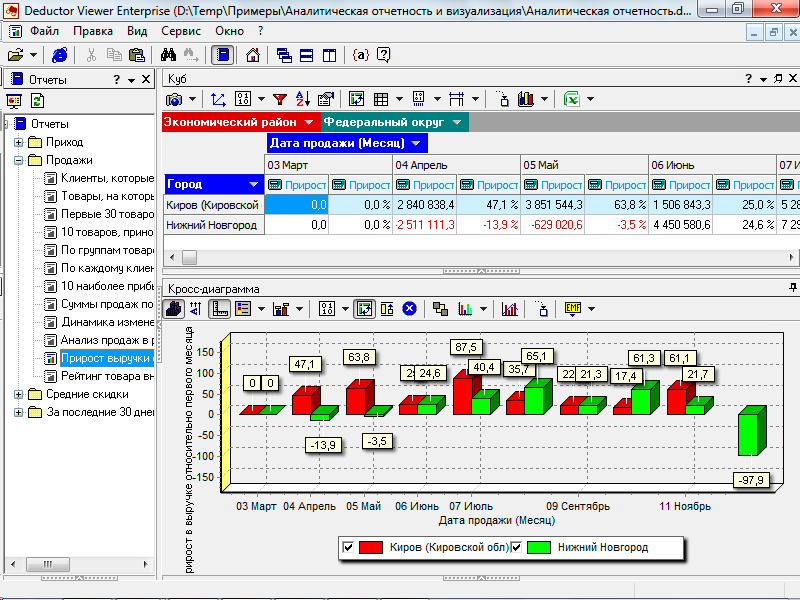Open the Сервис menu

180,31
